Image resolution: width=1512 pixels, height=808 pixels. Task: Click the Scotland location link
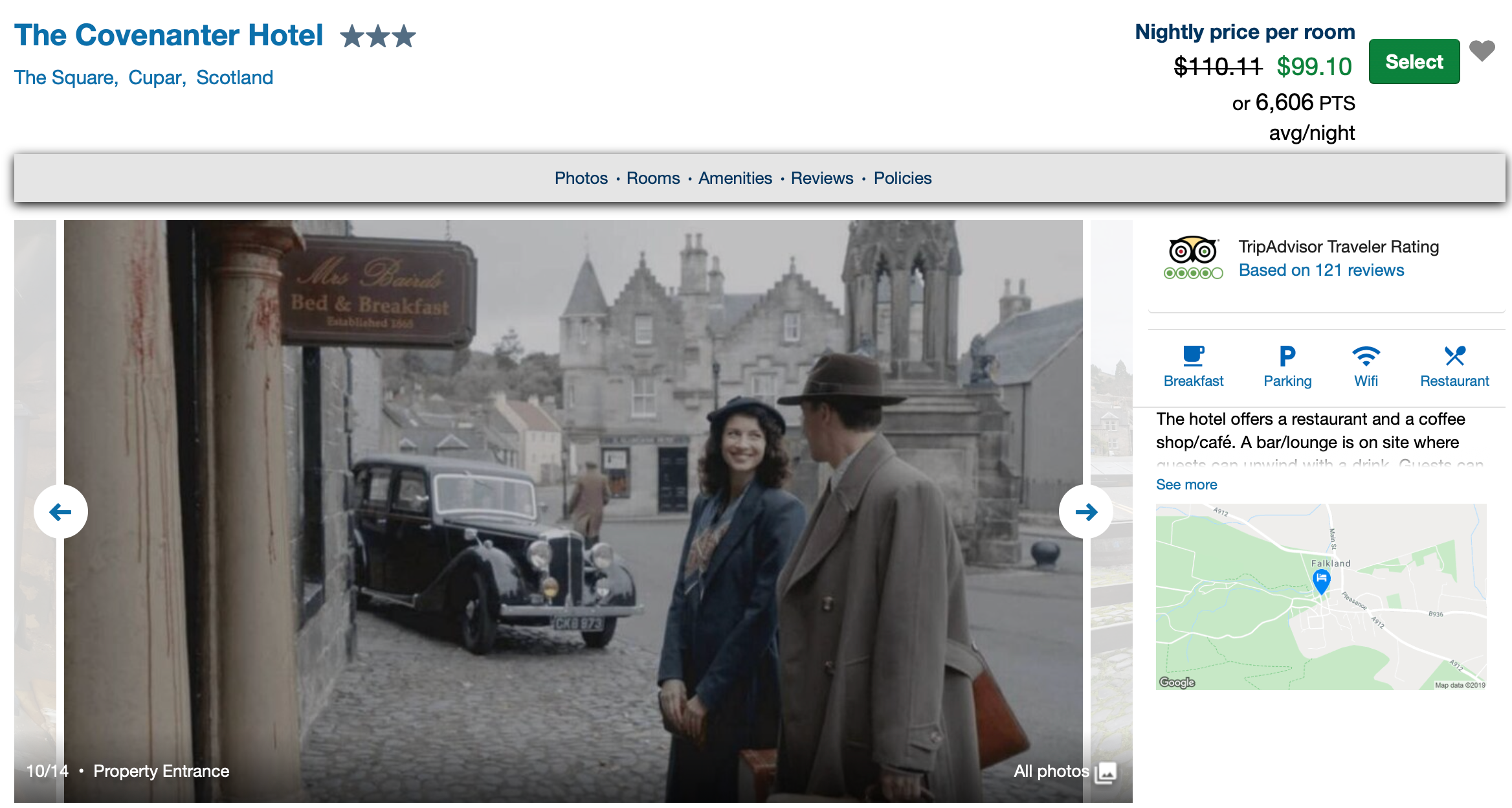pyautogui.click(x=234, y=78)
